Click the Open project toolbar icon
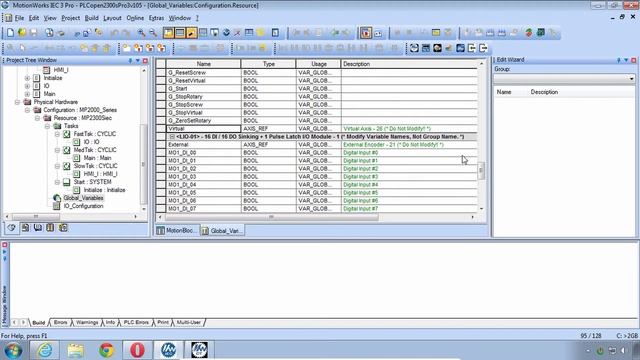The height and width of the screenshot is (360, 640). click(x=22, y=33)
